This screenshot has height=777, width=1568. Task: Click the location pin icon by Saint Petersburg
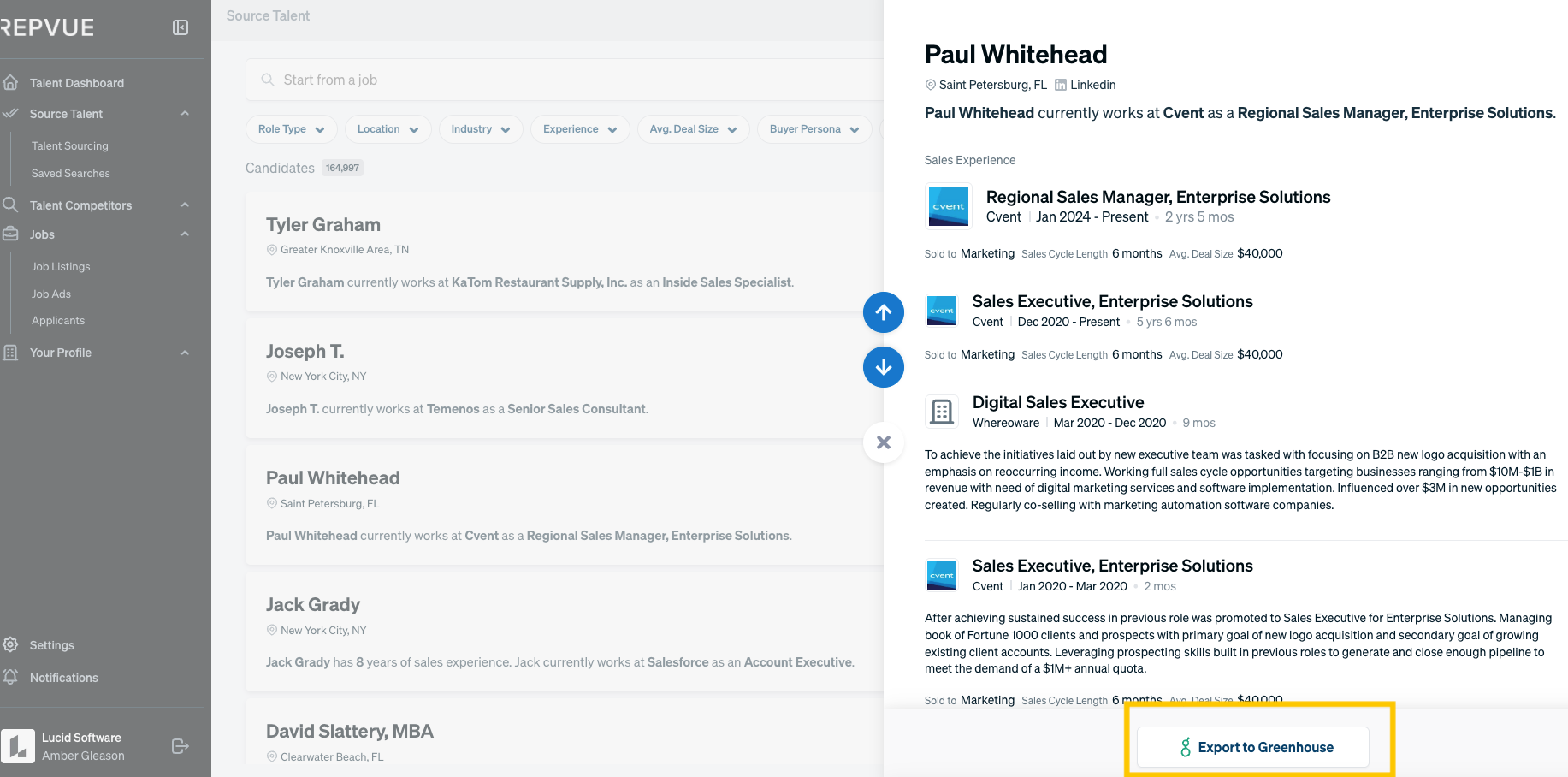coord(931,85)
